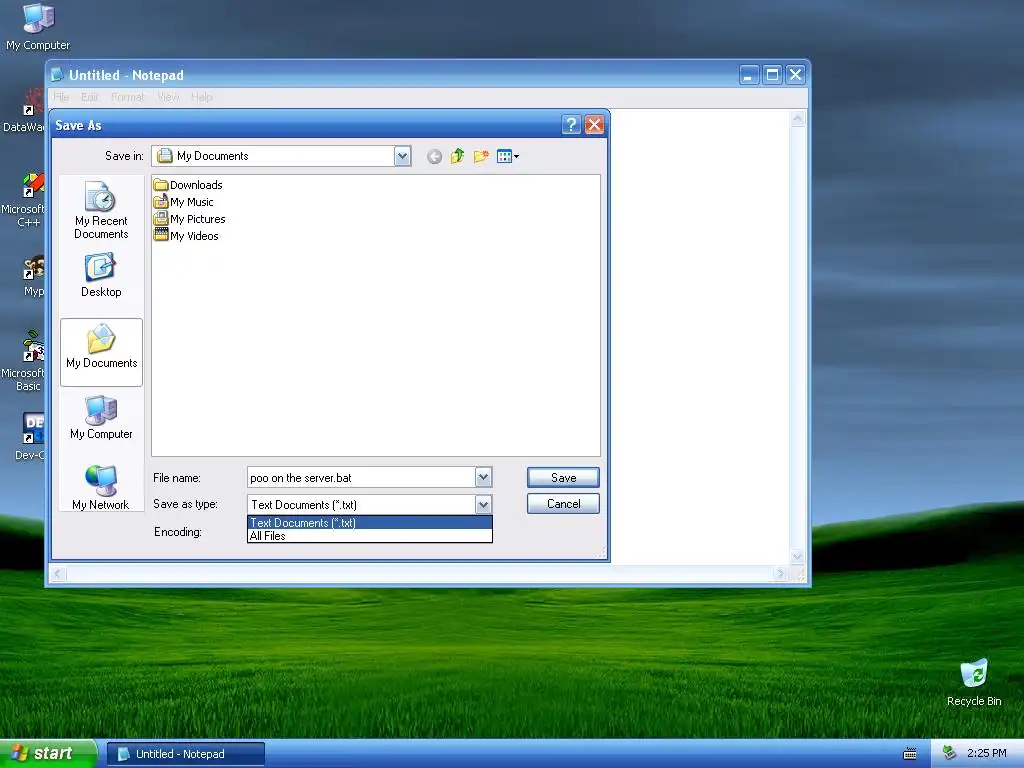
Task: Click the Recycle Bin desktop icon
Action: [x=974, y=682]
